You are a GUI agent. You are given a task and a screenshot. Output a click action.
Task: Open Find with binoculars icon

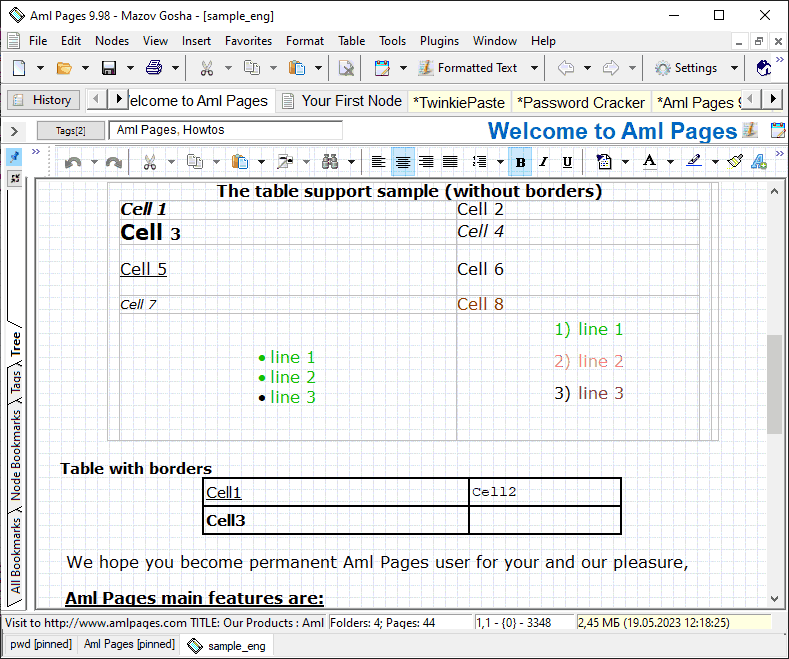[330, 162]
